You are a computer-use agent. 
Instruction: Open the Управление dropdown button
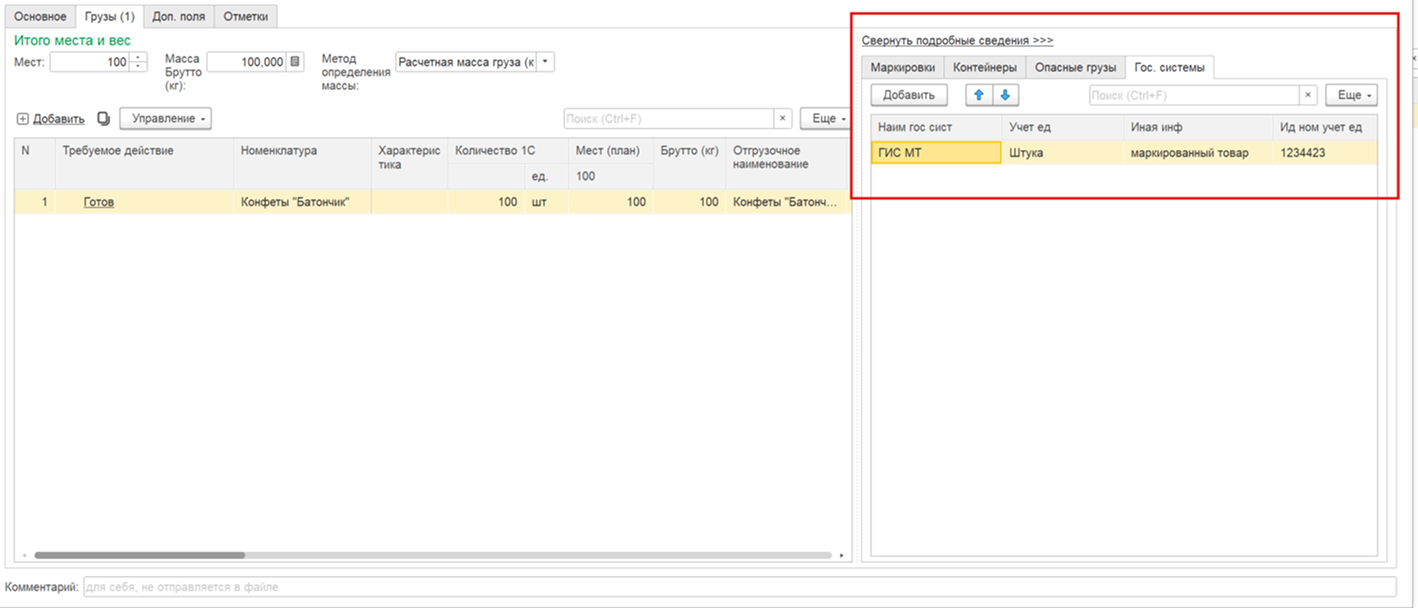click(165, 119)
